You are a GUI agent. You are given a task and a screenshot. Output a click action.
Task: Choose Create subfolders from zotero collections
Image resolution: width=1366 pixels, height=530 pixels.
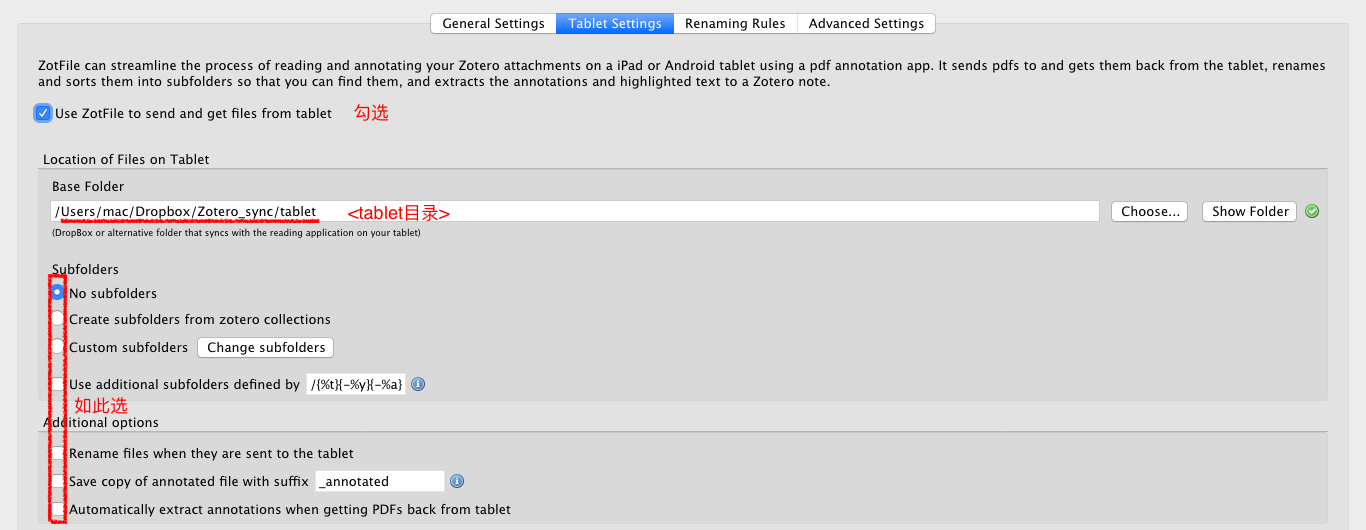pyautogui.click(x=58, y=319)
